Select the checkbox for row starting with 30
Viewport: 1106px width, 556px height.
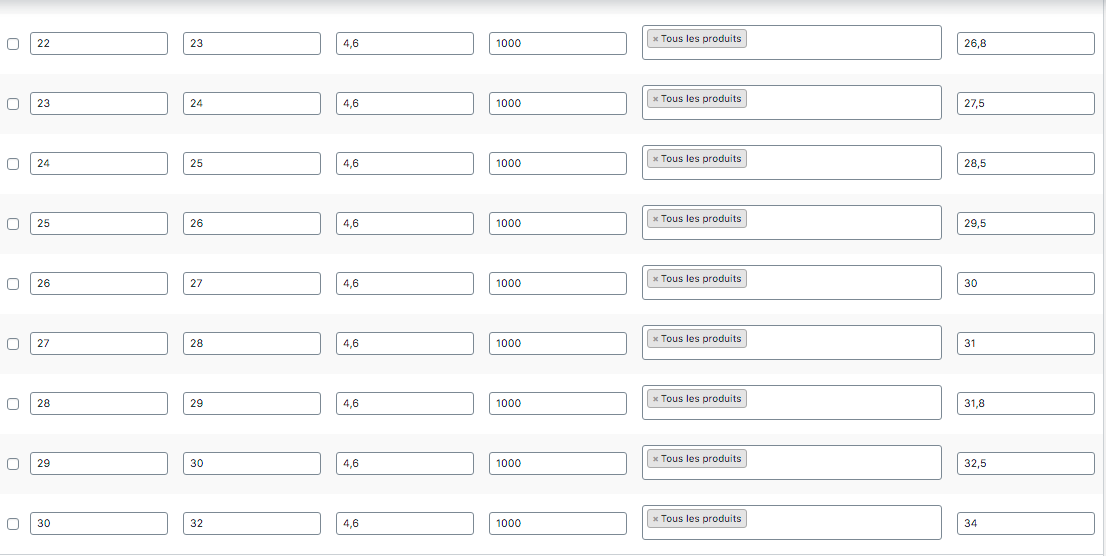pos(13,524)
